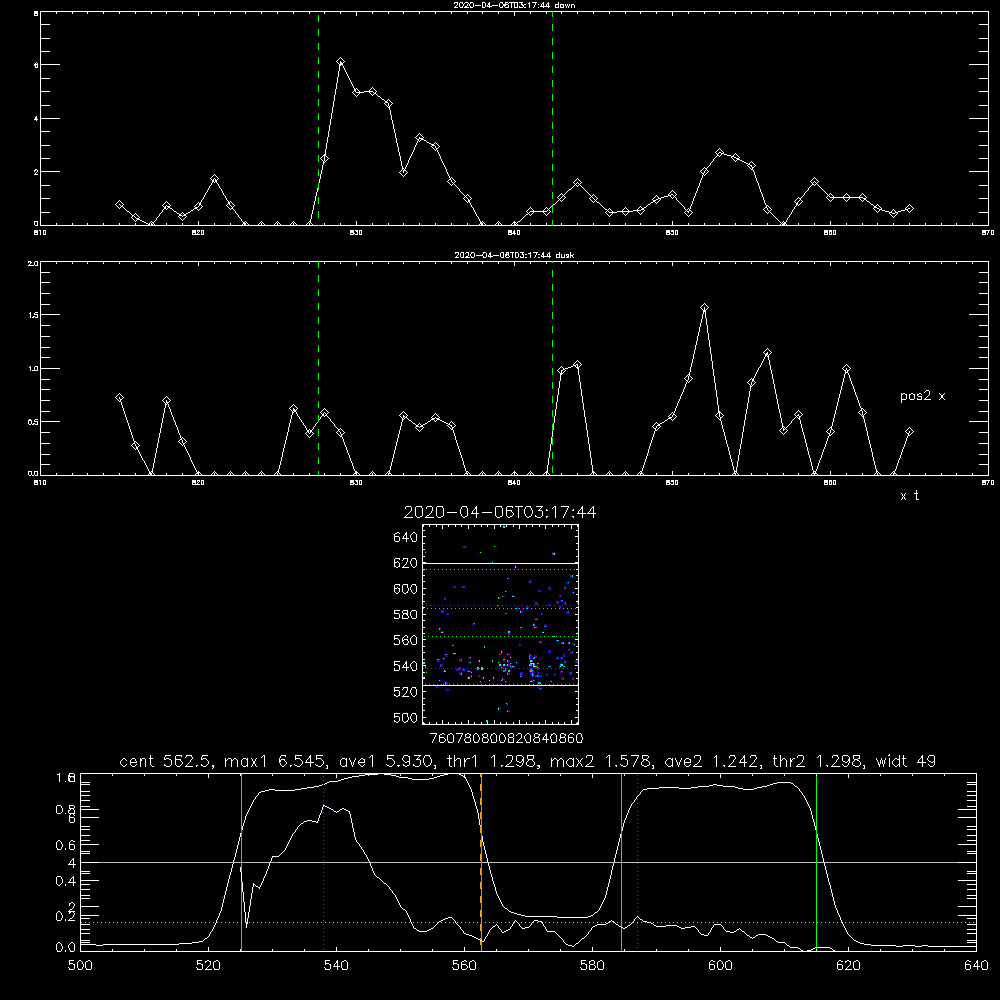The width and height of the screenshot is (1000, 1000).
Task: Click the dawn plot title '2020-04-06T03:17:44 dawn'
Action: [514, 5]
